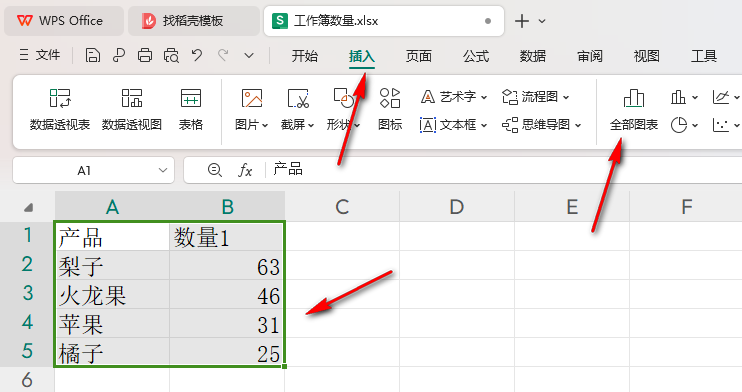Open a new tab with plus icon
This screenshot has height=392, width=742.
coord(521,21)
